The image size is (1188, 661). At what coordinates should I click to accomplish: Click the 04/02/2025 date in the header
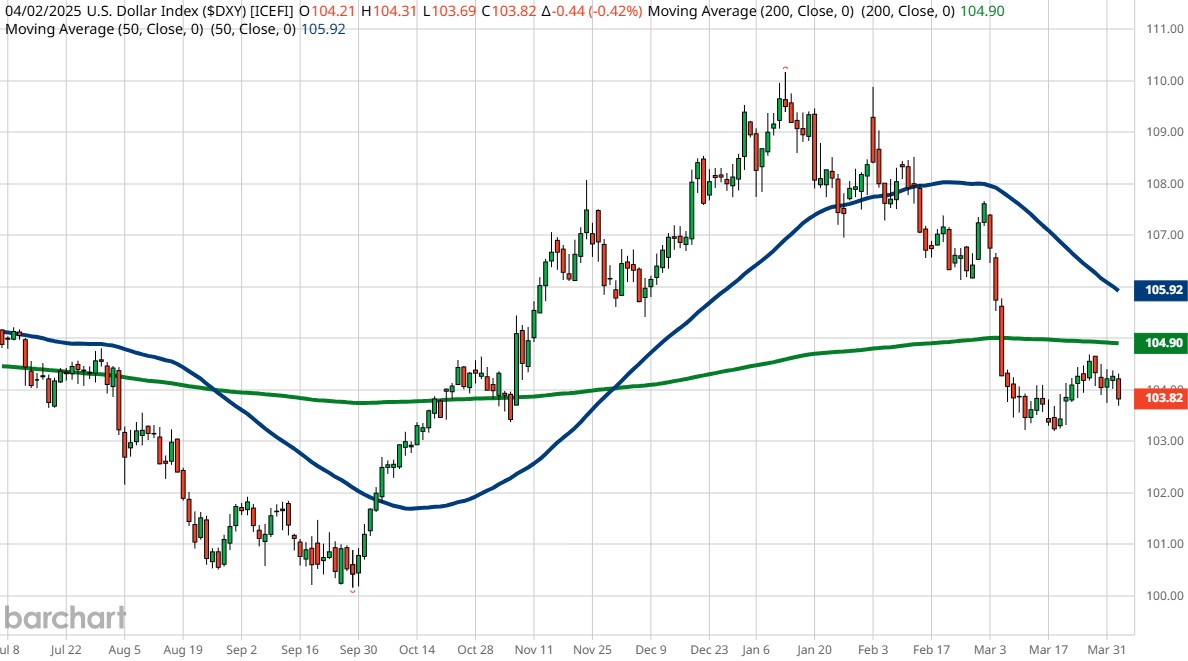42,11
